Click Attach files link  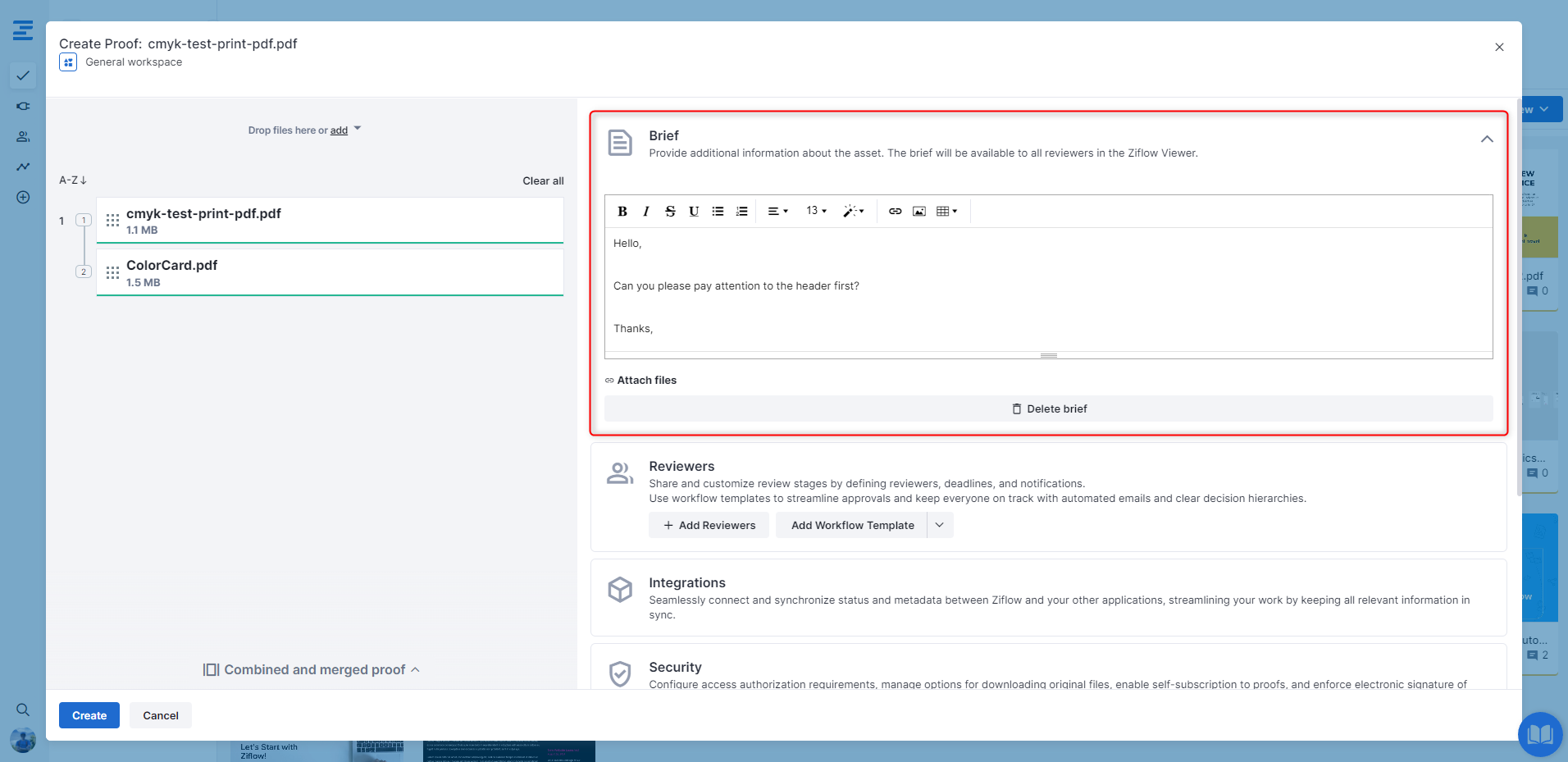click(x=640, y=380)
